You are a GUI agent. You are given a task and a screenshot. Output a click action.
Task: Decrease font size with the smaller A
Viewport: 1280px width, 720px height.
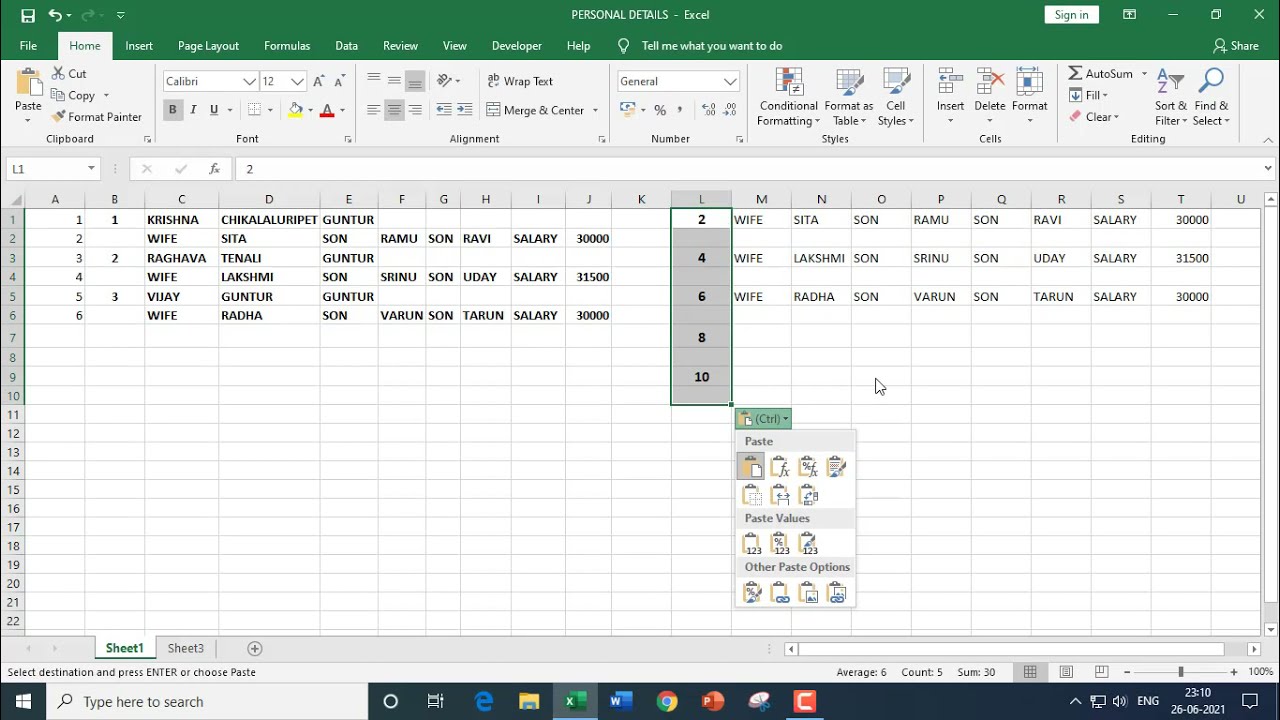[x=341, y=81]
